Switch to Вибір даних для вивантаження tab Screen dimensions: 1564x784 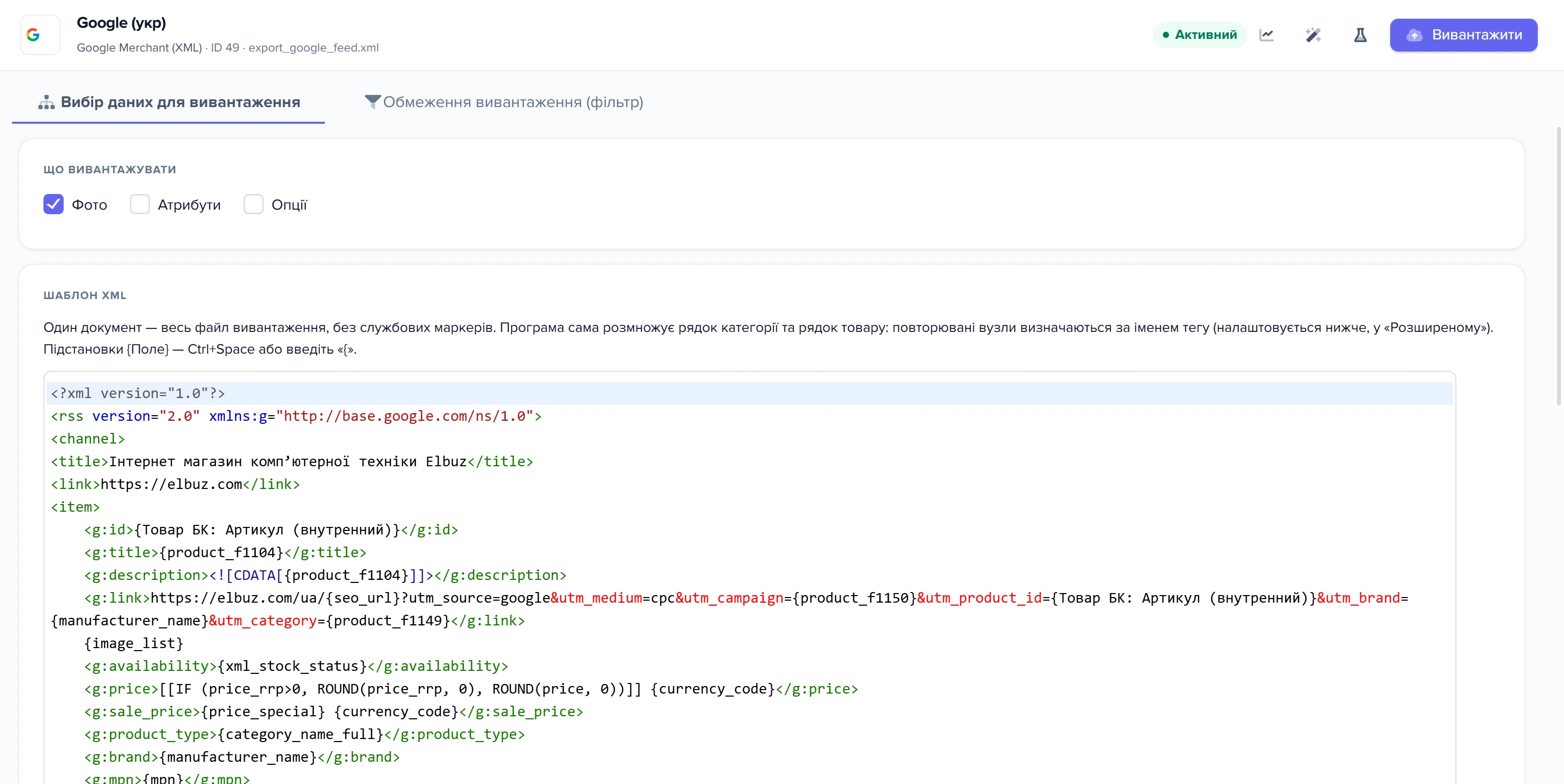point(169,102)
